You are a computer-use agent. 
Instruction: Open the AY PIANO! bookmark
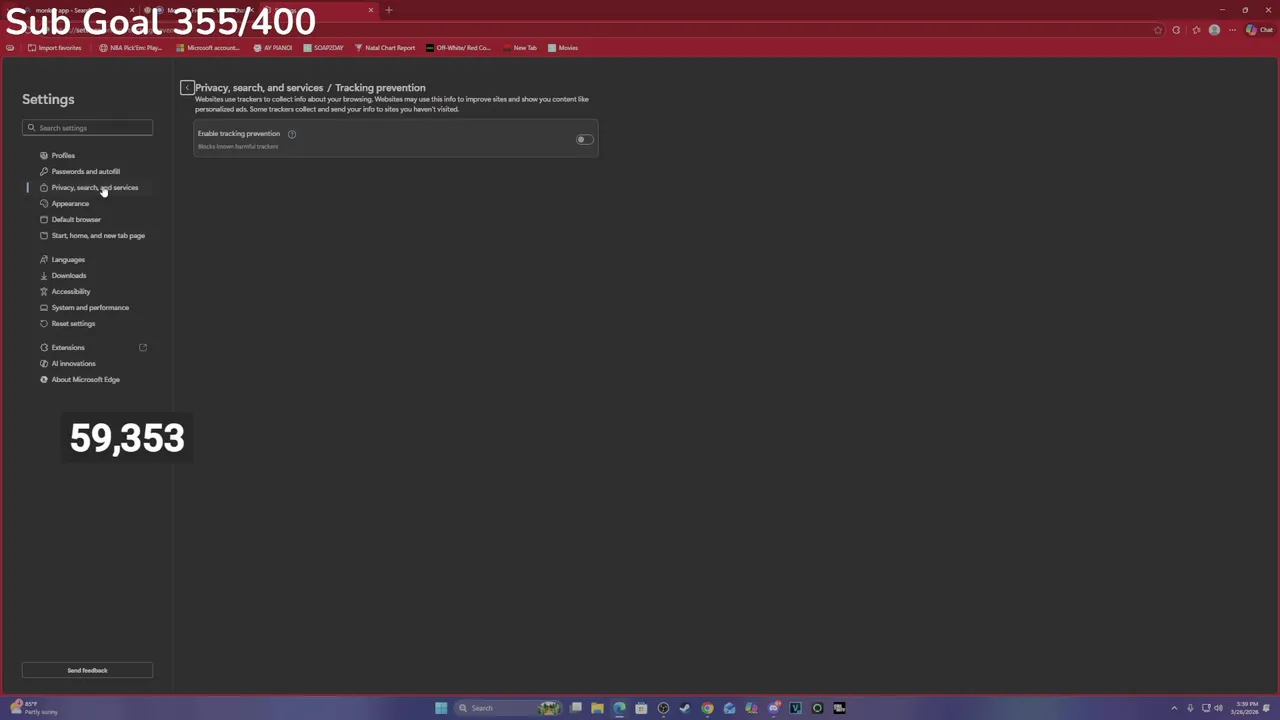(x=273, y=48)
